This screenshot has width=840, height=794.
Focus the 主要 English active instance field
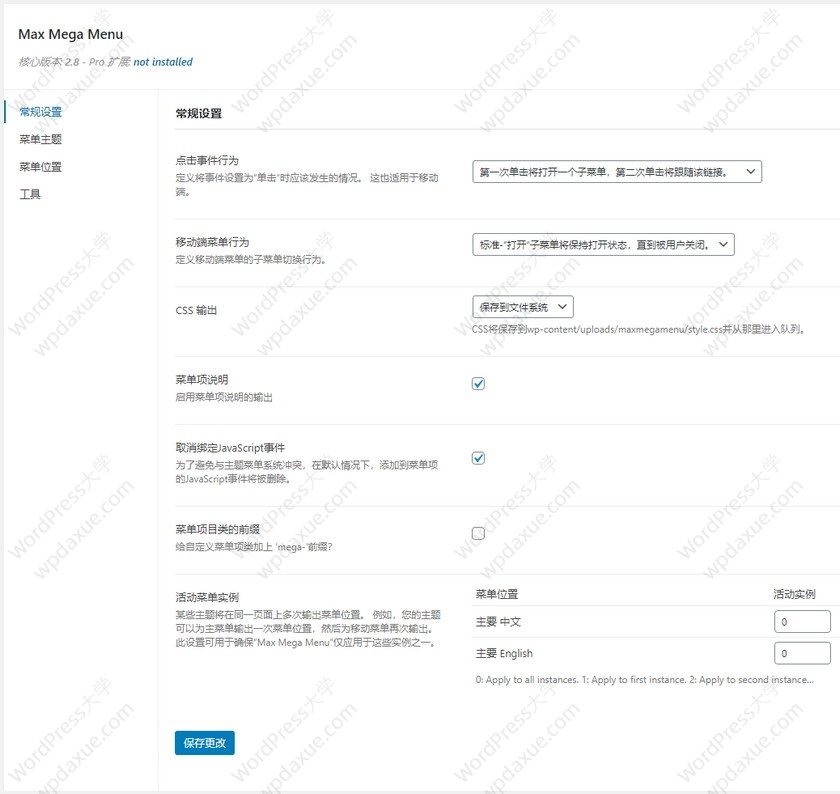(802, 653)
